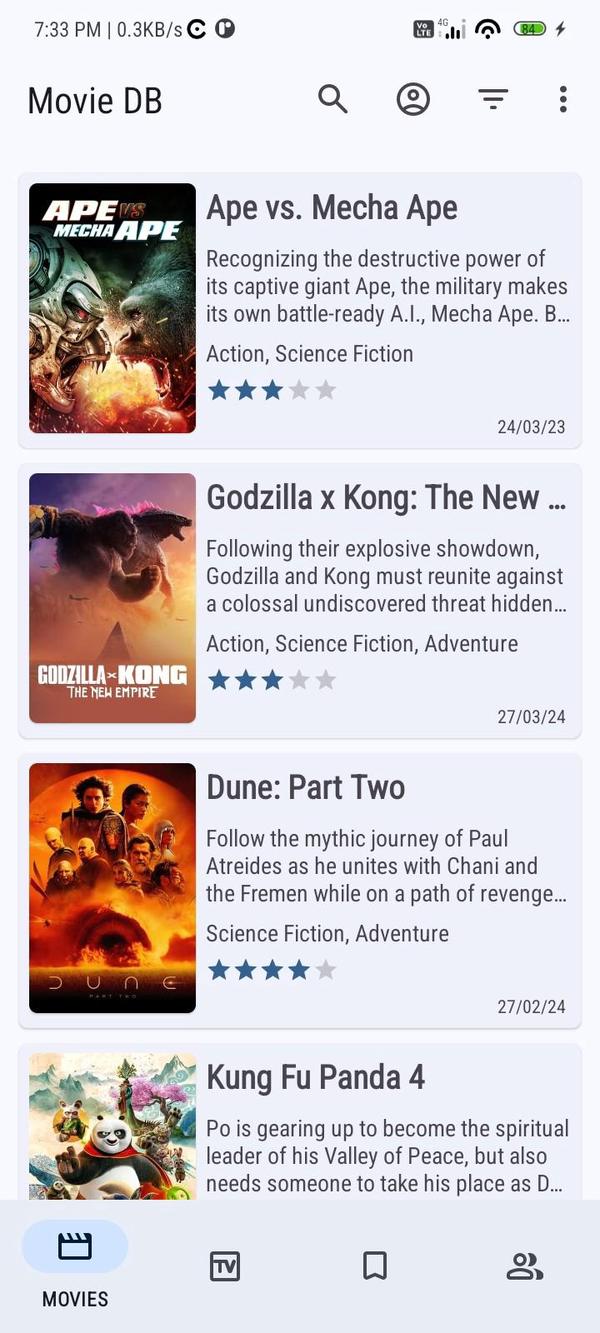This screenshot has height=1333, width=600.
Task: Tap the Godzilla x Kong poster thumbnail
Action: coord(112,598)
